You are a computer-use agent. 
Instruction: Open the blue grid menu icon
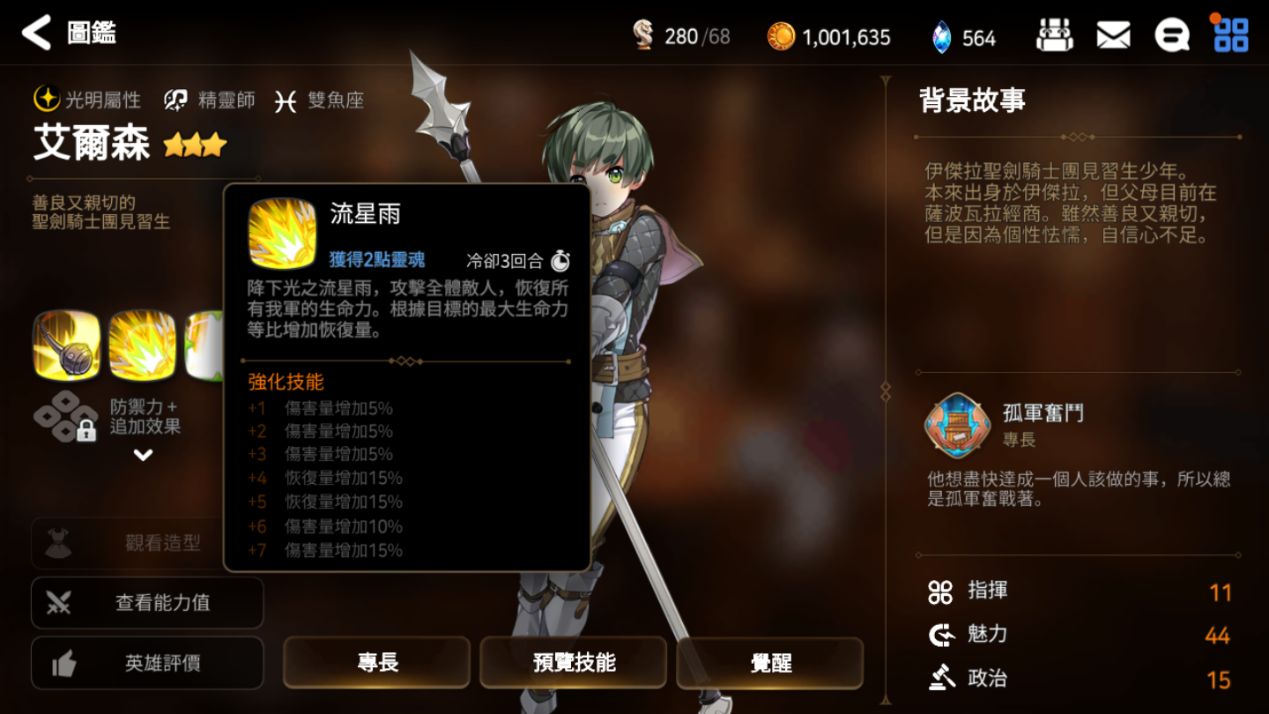pyautogui.click(x=1230, y=35)
